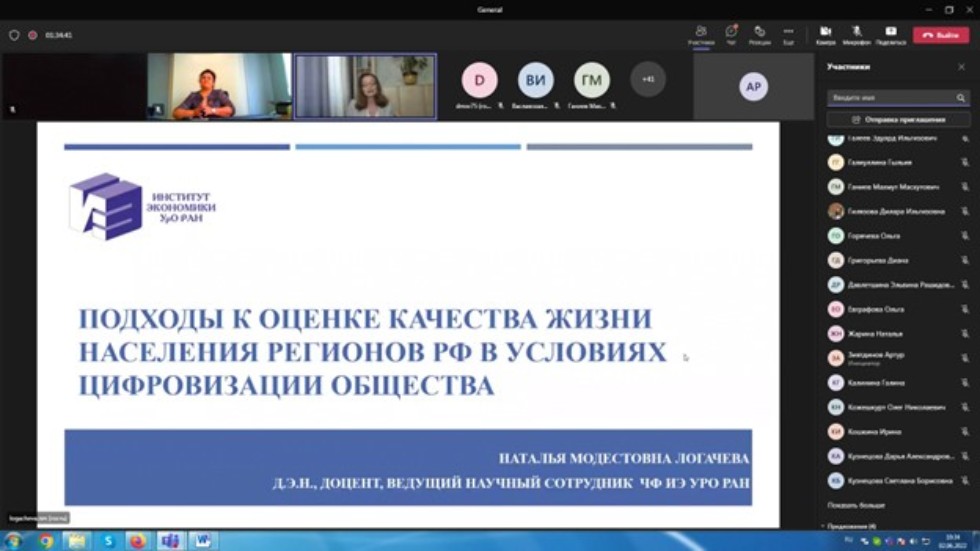
Task: Open Microsoft Teams from the Windows taskbar
Action: click(x=170, y=541)
